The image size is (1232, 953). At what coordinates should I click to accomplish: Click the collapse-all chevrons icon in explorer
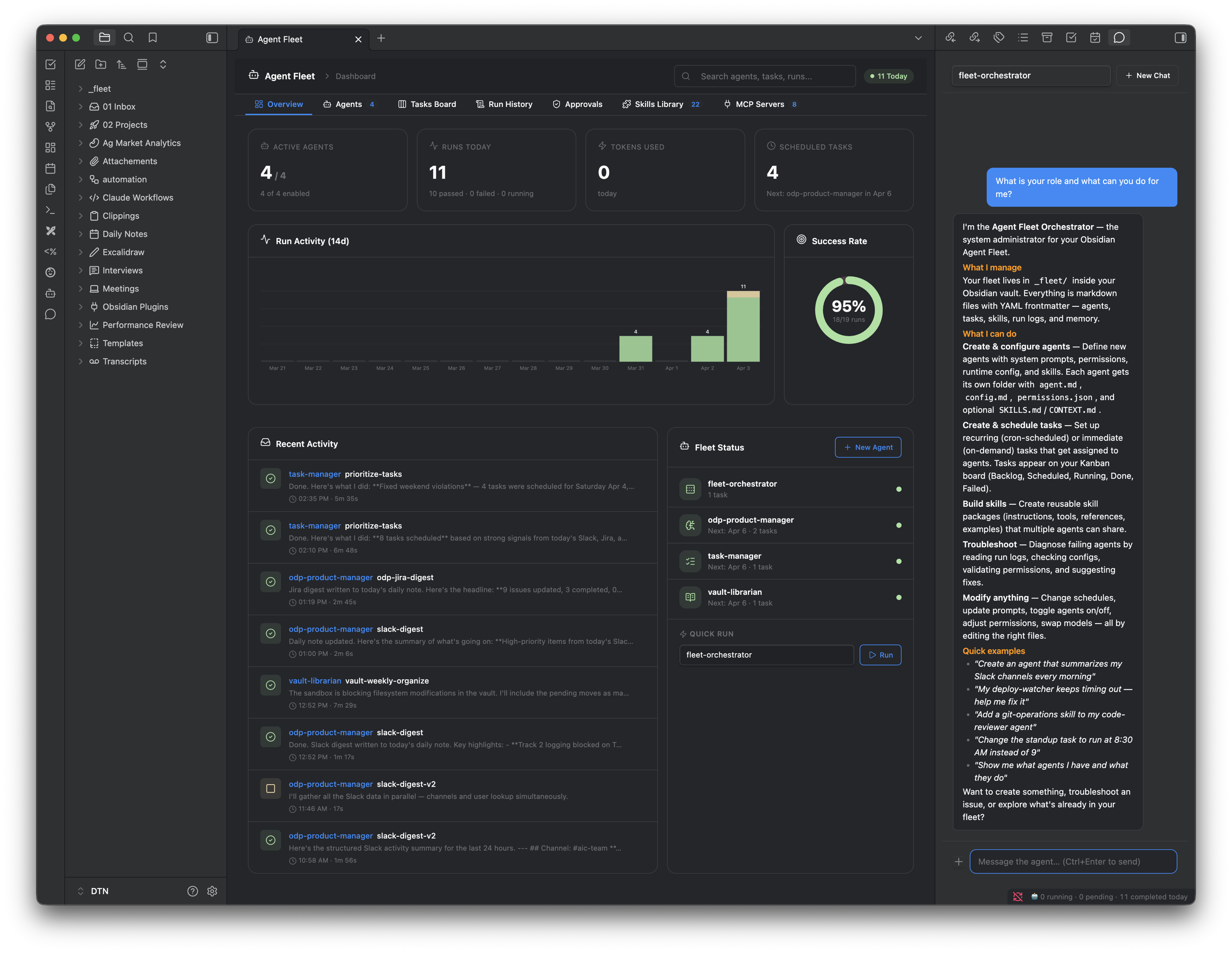coord(163,64)
